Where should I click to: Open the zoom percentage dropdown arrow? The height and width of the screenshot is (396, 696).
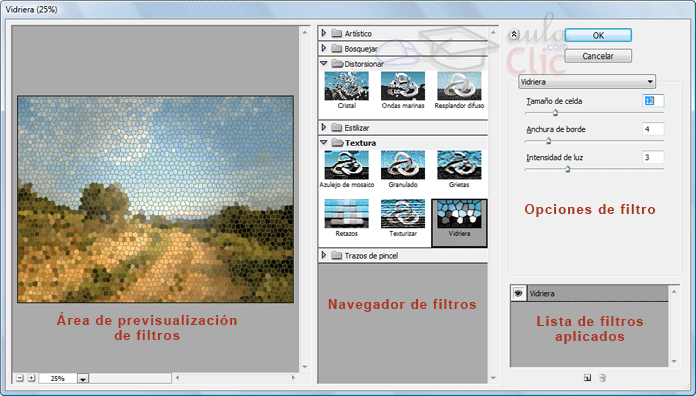pos(83,379)
